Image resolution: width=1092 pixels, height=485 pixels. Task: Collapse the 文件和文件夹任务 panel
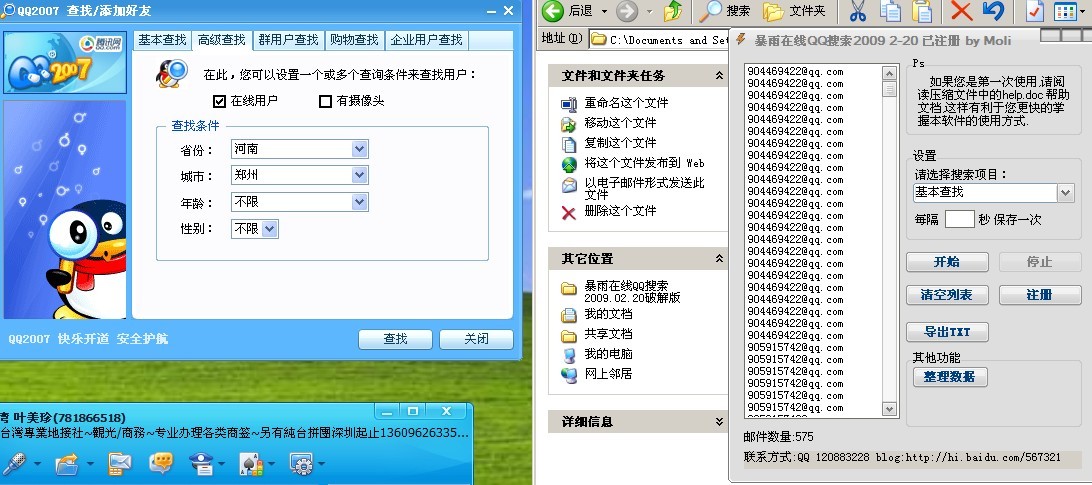coord(719,75)
